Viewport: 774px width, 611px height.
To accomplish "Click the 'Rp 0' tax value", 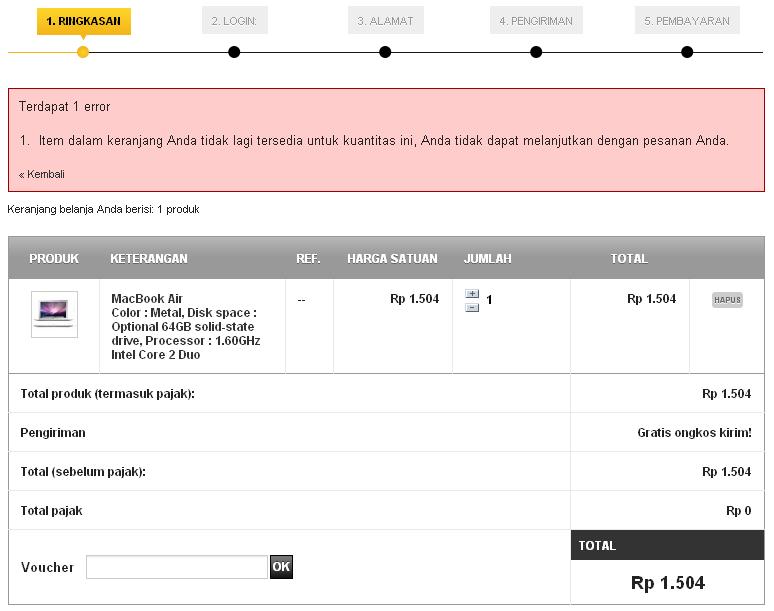I will tap(738, 511).
